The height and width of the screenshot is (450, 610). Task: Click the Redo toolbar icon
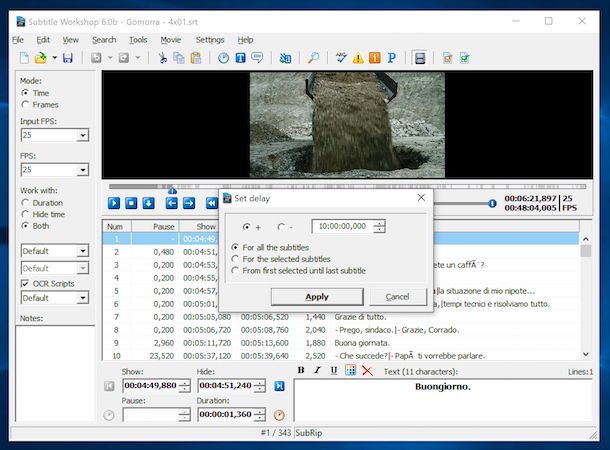tap(124, 58)
